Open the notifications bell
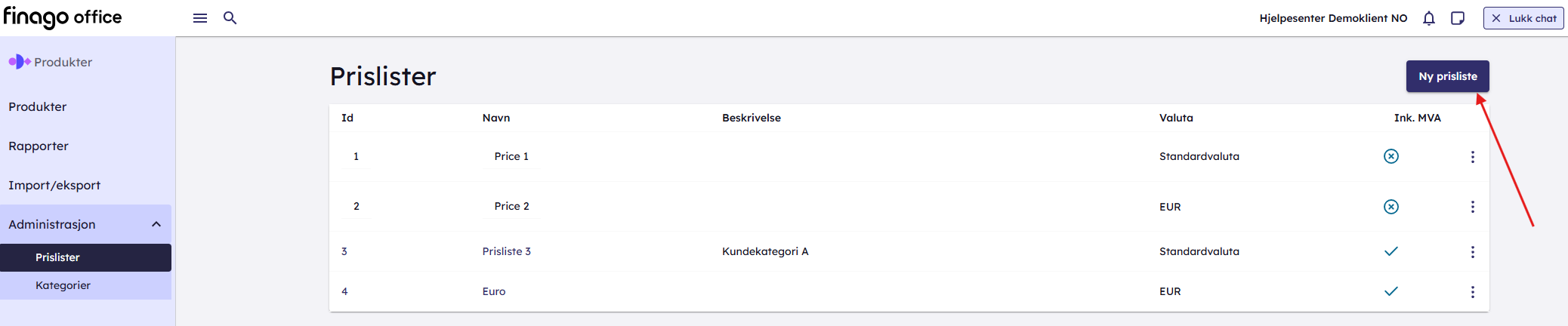Viewport: 1568px width, 326px height. tap(1428, 18)
